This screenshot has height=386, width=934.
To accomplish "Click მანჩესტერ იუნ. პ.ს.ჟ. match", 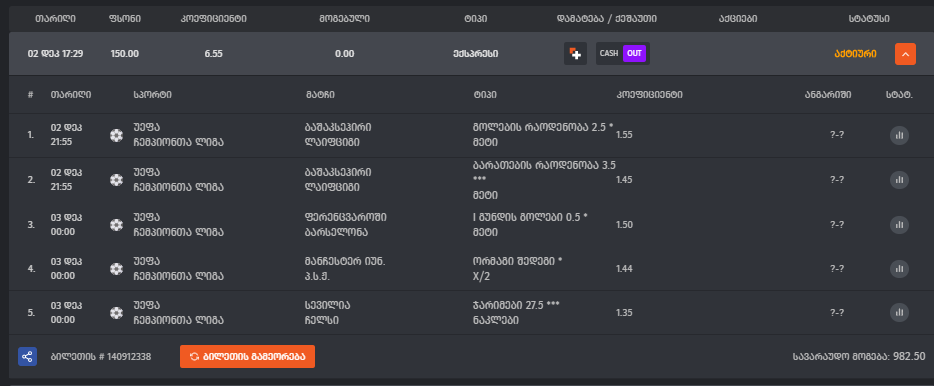I will (x=344, y=269).
